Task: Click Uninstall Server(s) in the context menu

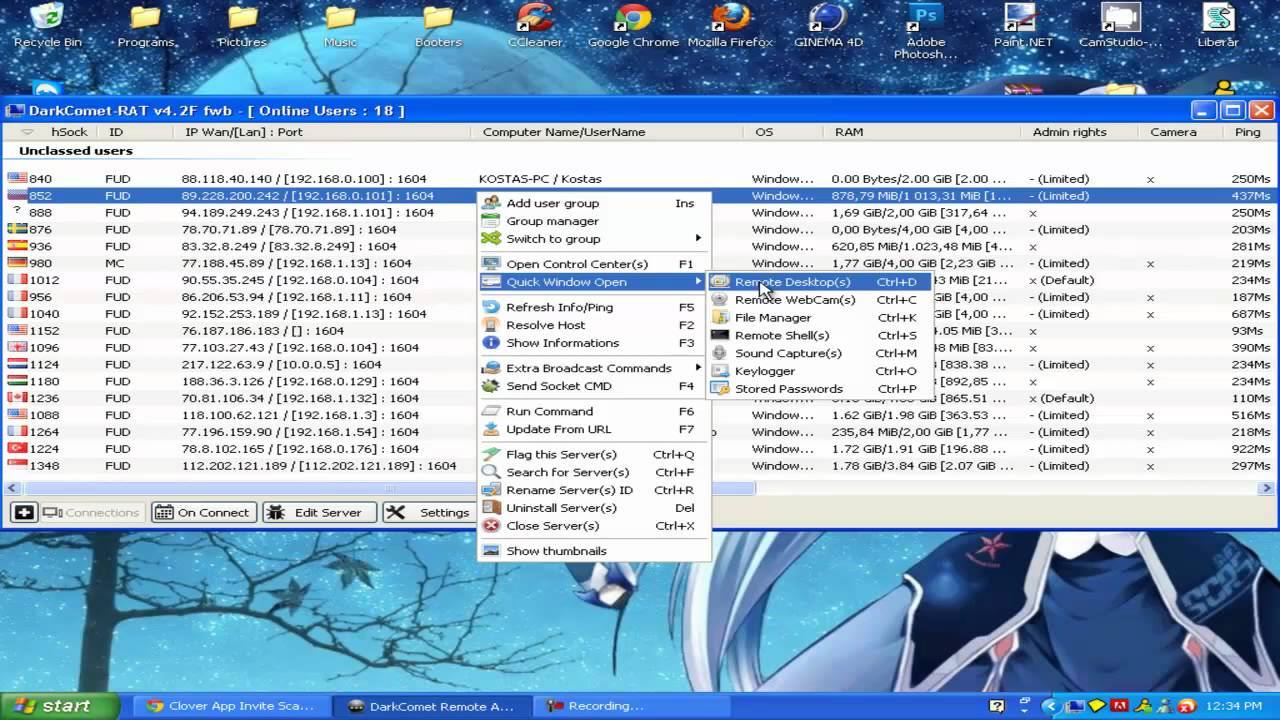Action: tap(592, 508)
